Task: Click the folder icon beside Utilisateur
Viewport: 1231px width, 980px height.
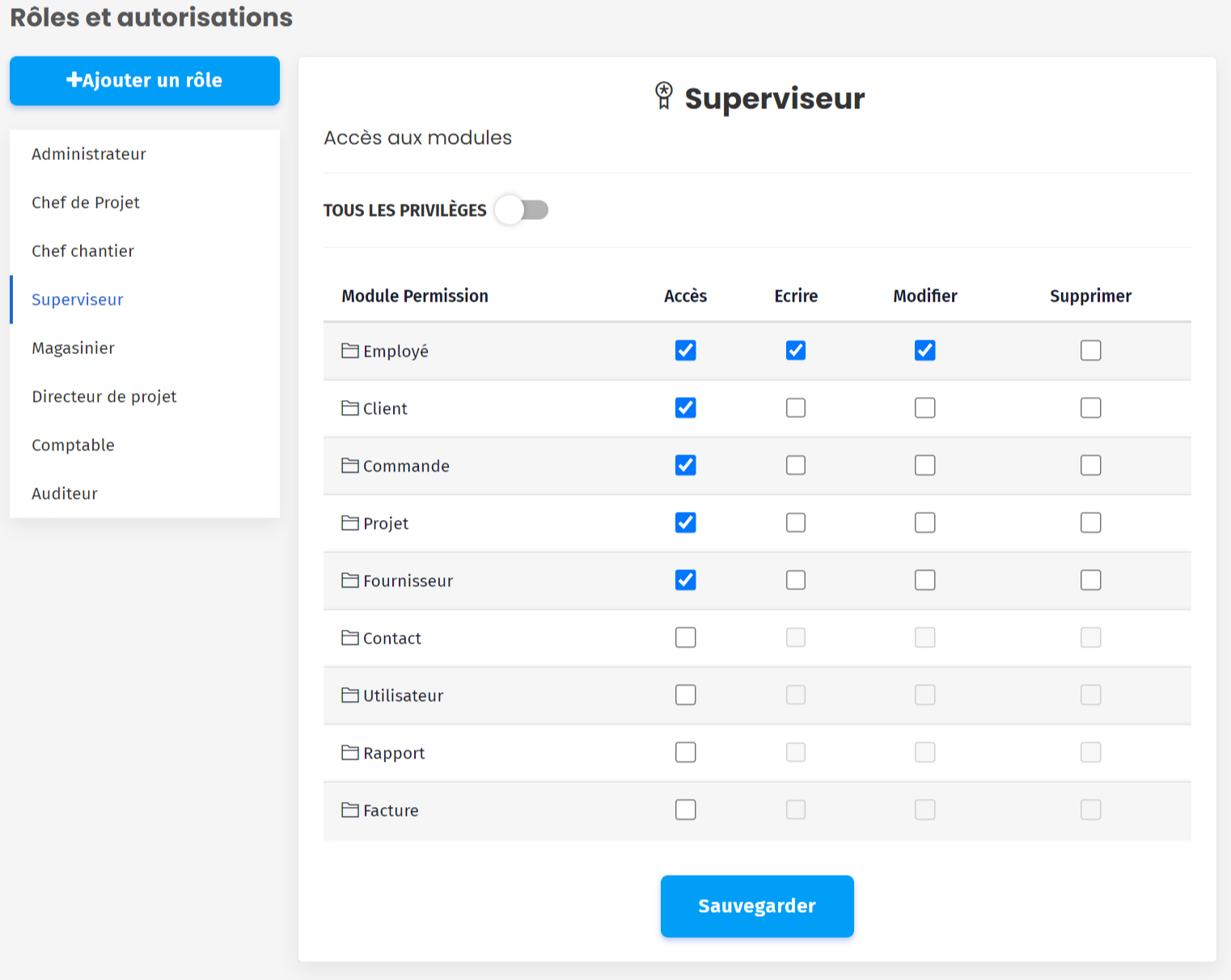Action: pyautogui.click(x=349, y=695)
